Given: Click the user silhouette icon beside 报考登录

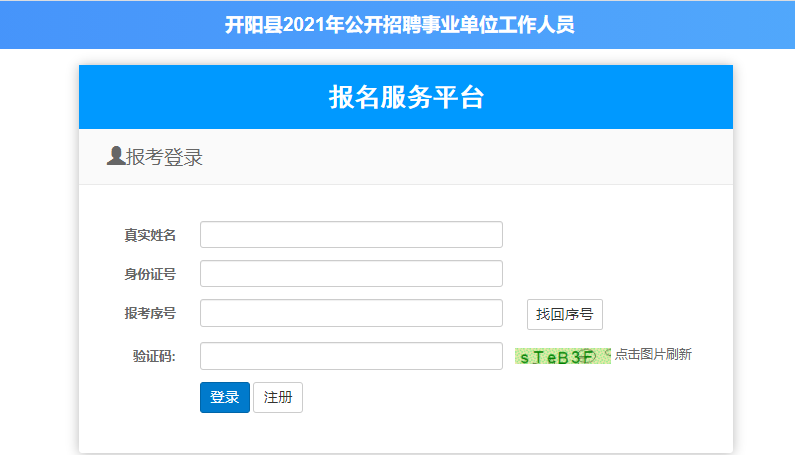Looking at the screenshot, I should click(x=116, y=156).
